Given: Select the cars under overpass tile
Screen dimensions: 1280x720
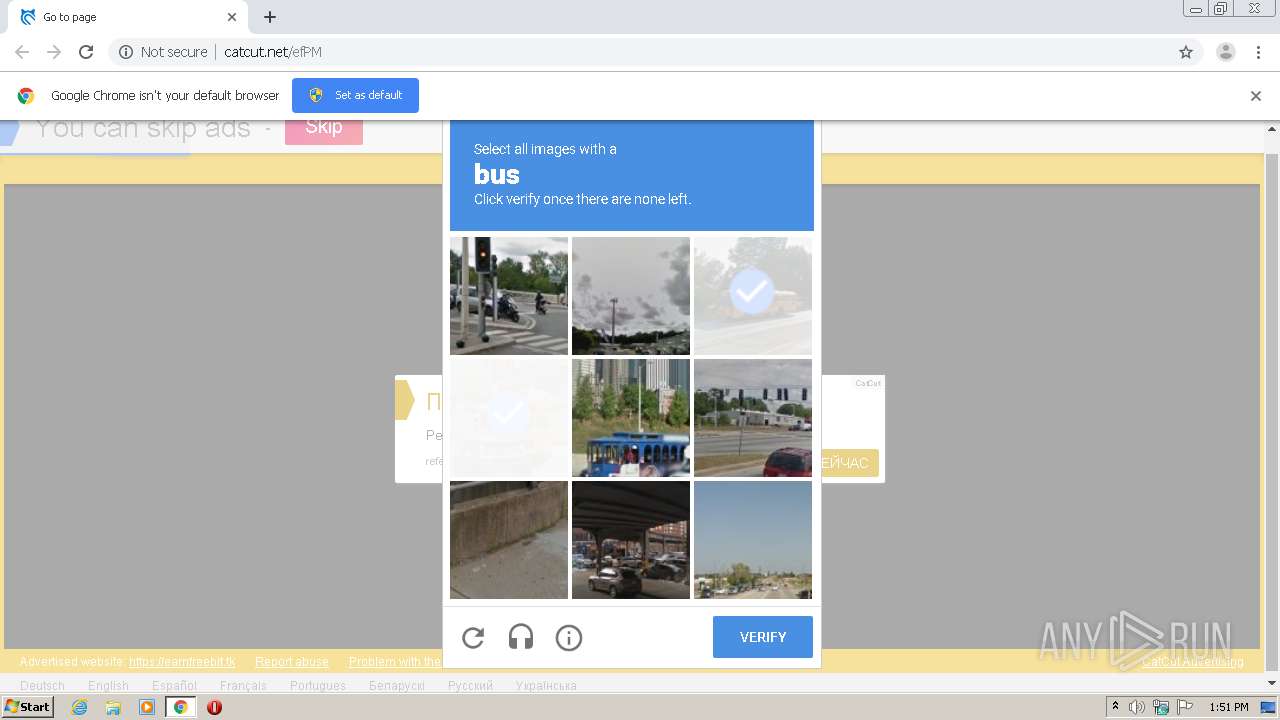Looking at the screenshot, I should point(631,540).
